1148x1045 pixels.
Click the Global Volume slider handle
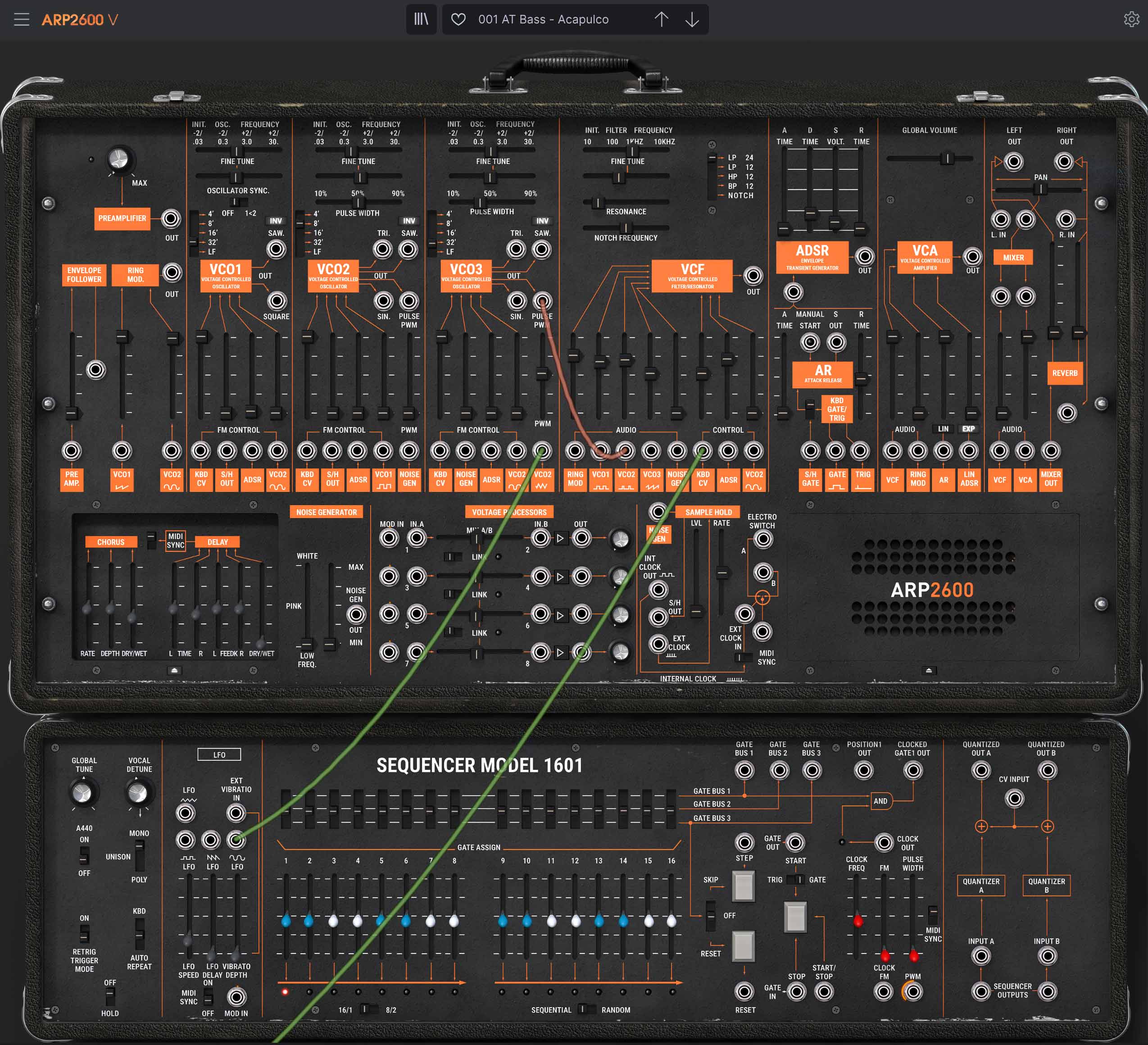point(947,158)
